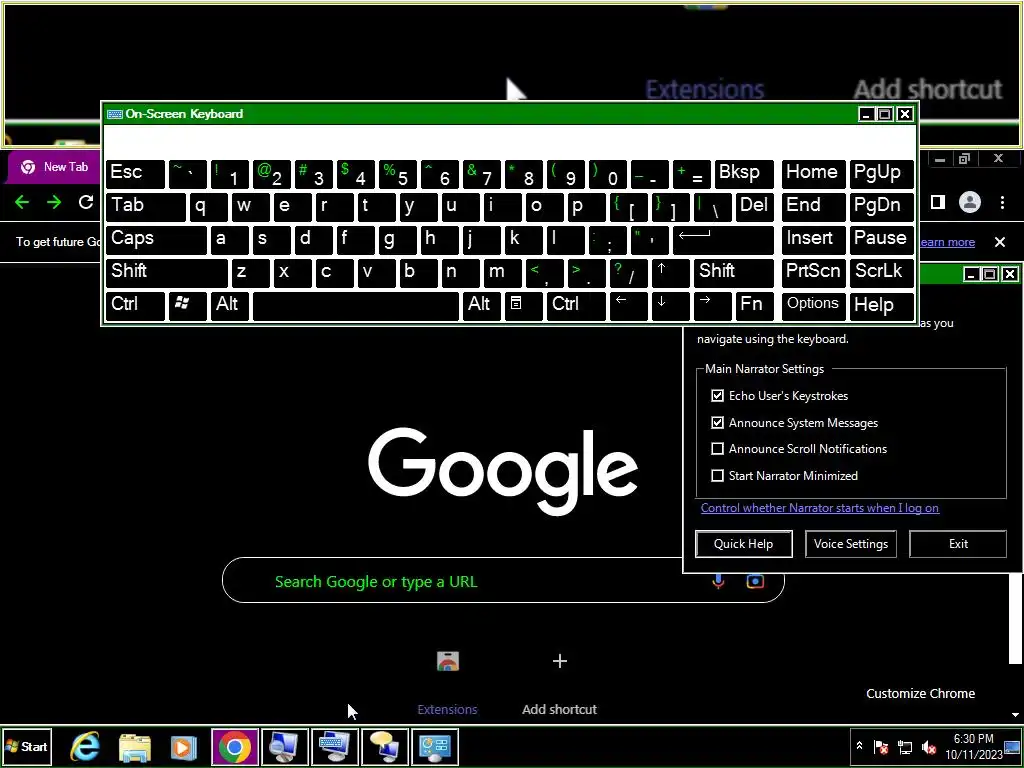
Task: Click the Google search box
Action: coord(503,581)
